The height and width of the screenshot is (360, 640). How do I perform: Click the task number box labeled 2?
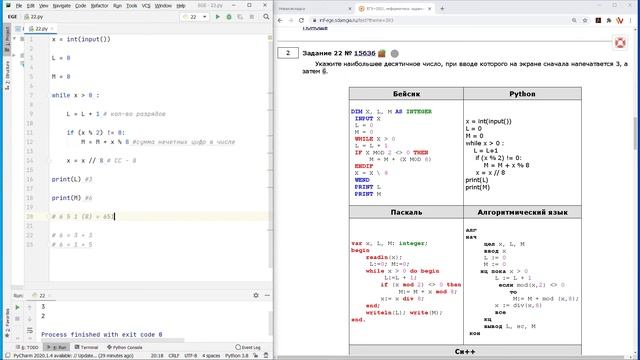click(x=288, y=53)
